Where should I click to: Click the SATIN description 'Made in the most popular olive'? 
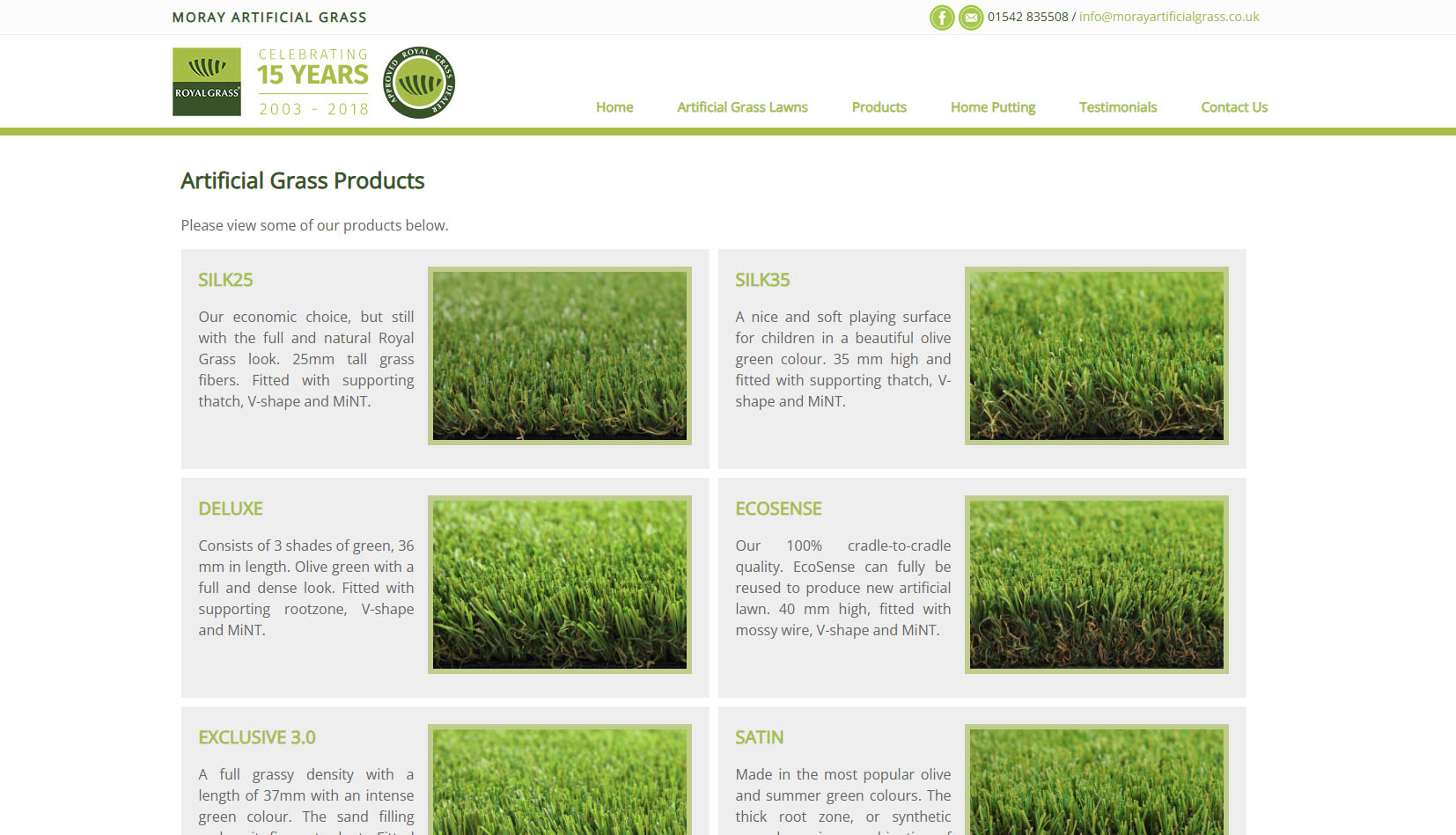(843, 800)
